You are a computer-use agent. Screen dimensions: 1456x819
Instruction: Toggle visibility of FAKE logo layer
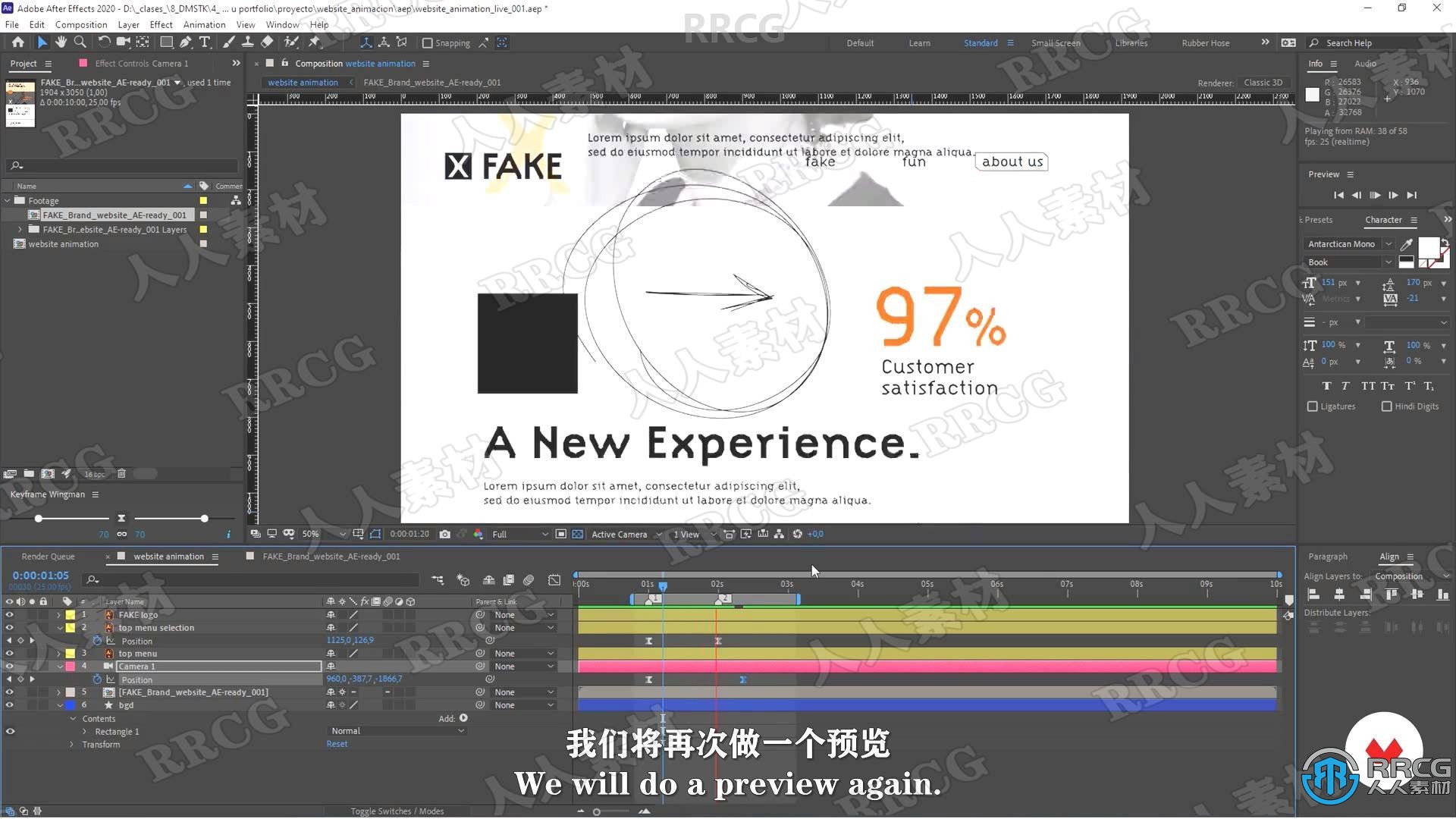point(9,614)
